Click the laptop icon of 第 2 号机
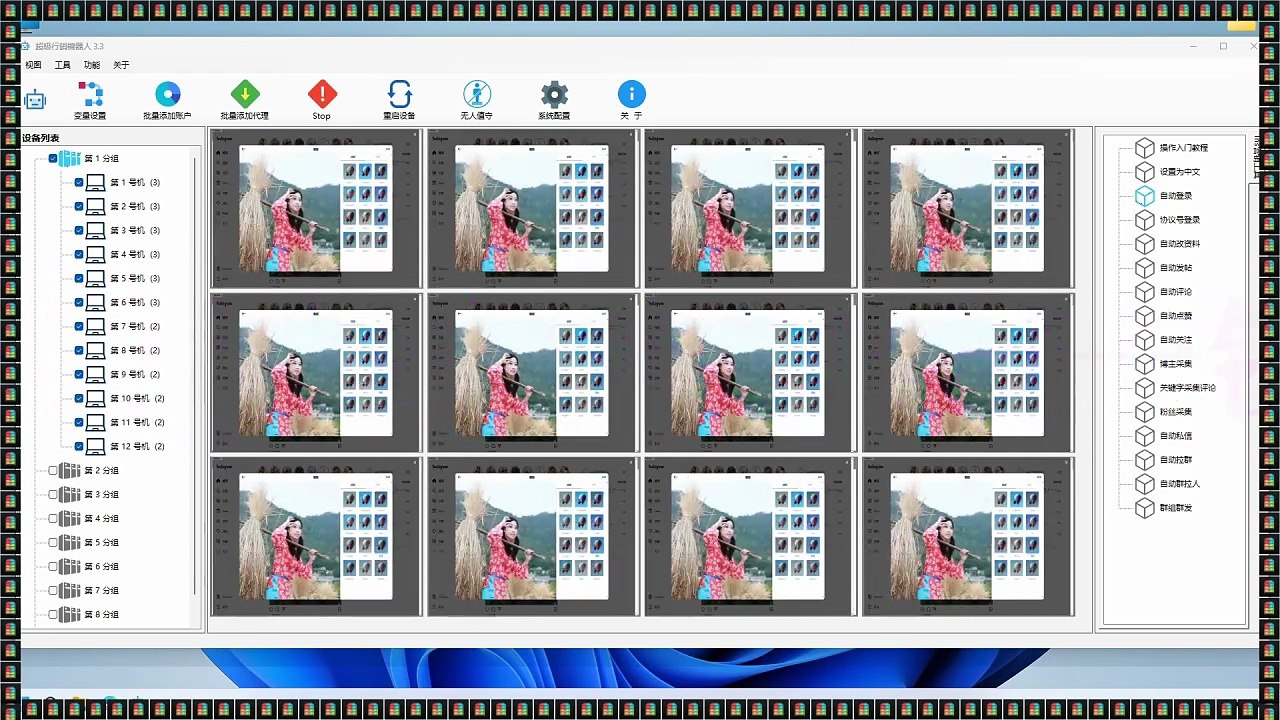Image resolution: width=1280 pixels, height=720 pixels. tap(95, 206)
